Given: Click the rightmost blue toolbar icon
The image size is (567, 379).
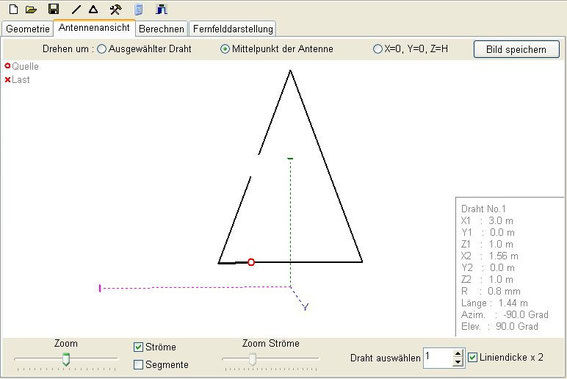Looking at the screenshot, I should point(161,9).
